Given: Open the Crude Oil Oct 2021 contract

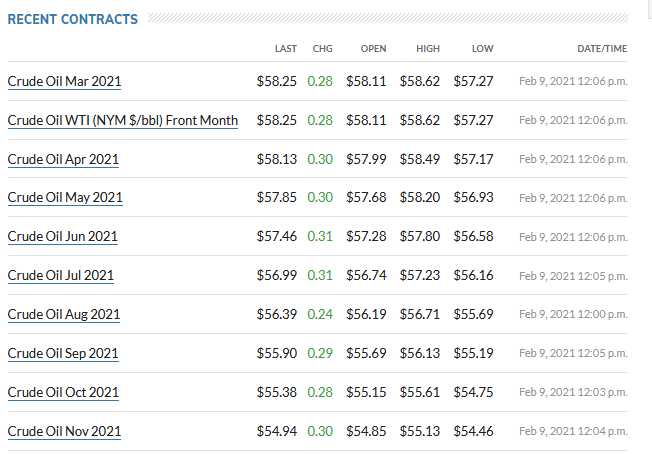Looking at the screenshot, I should click(63, 392).
